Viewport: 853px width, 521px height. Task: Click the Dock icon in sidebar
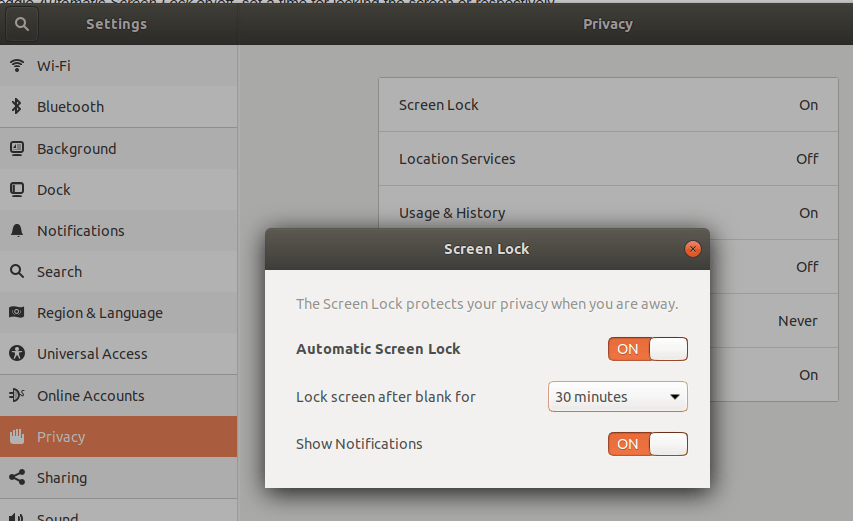[17, 190]
